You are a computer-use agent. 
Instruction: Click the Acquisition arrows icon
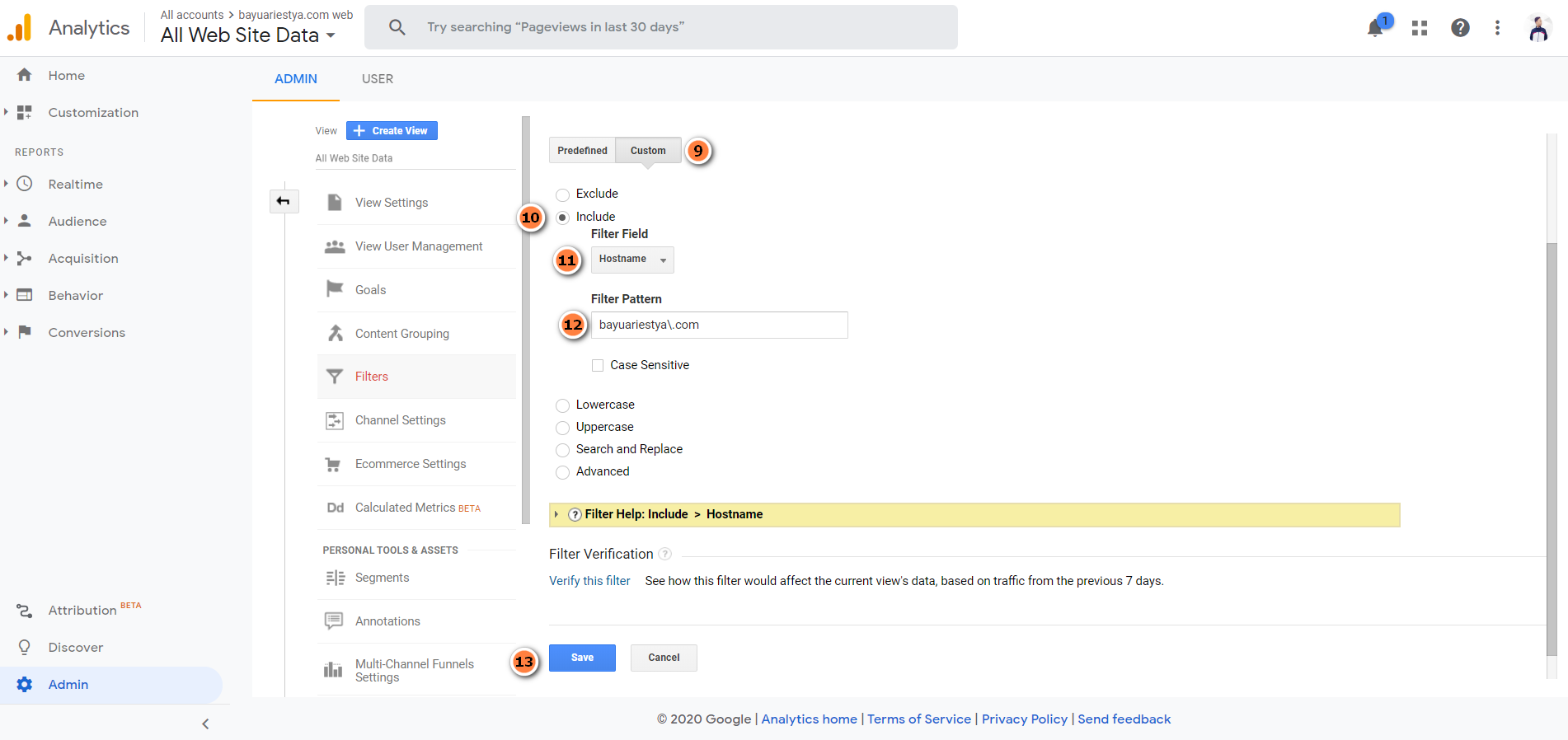coord(25,258)
